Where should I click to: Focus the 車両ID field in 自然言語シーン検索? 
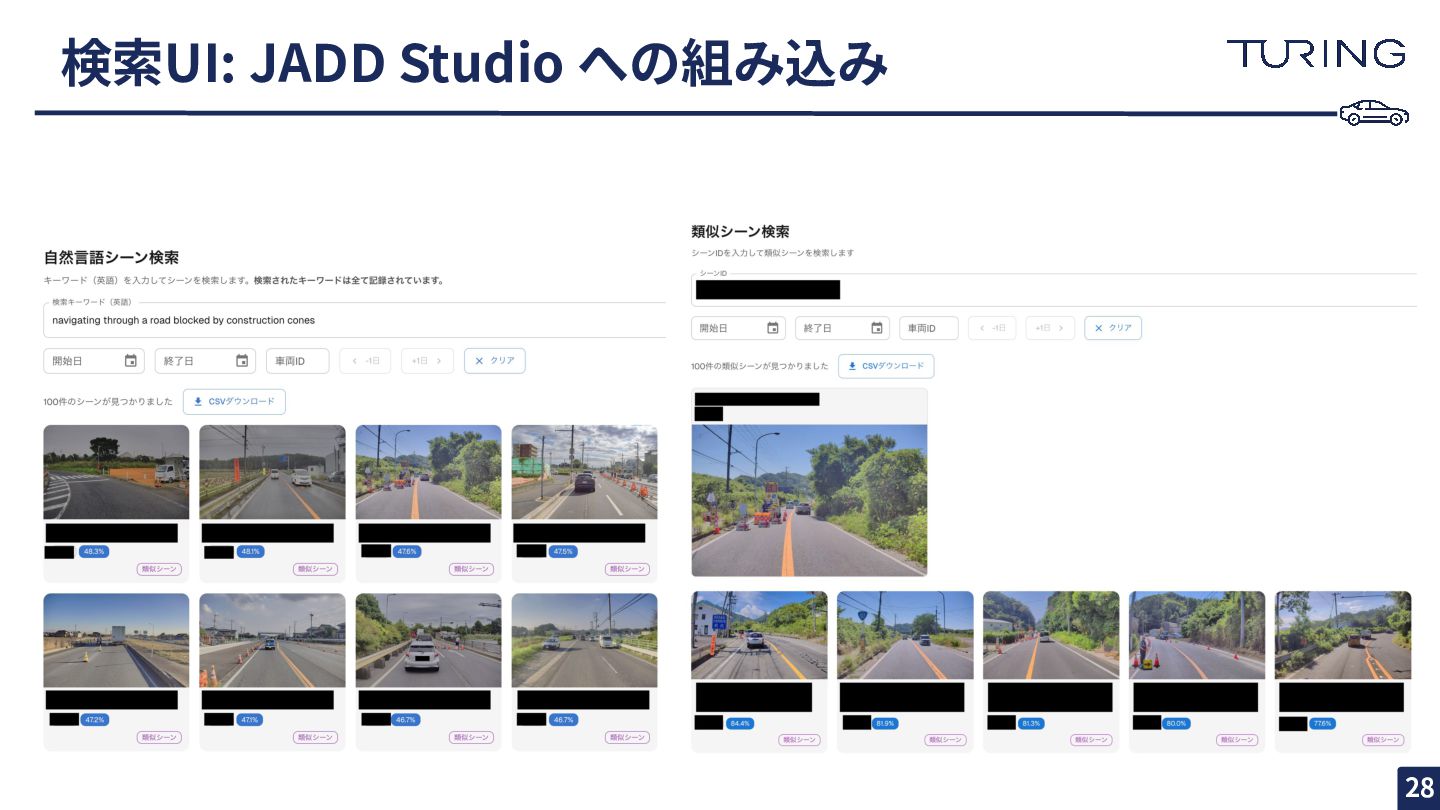click(x=298, y=361)
